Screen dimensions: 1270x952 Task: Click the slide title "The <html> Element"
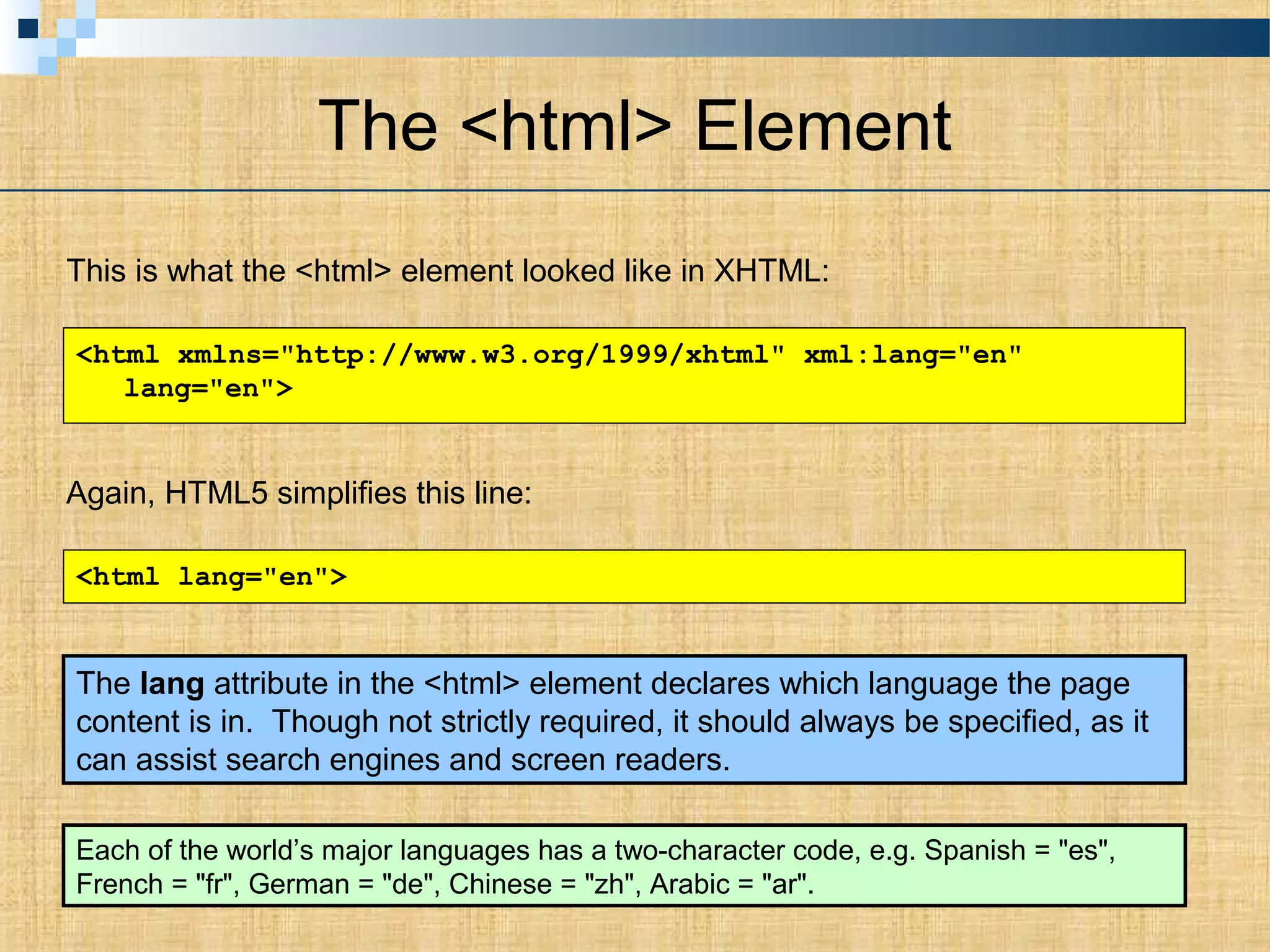coord(634,127)
